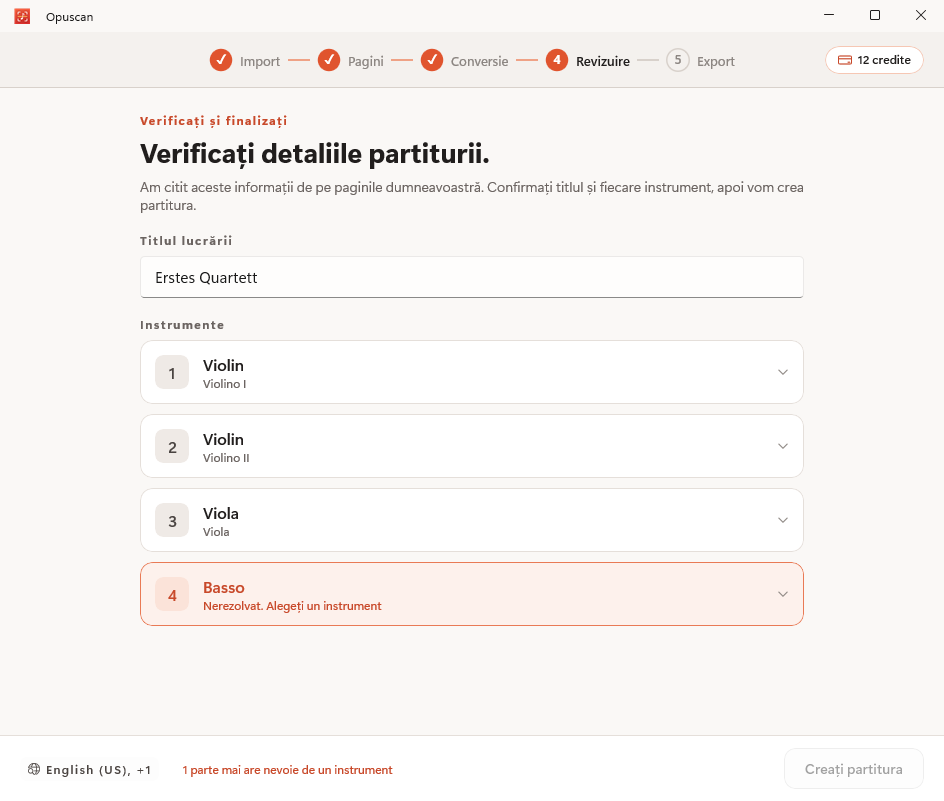Image resolution: width=944 pixels, height=801 pixels.
Task: Click the Titlul lucrării label
Action: 186,241
